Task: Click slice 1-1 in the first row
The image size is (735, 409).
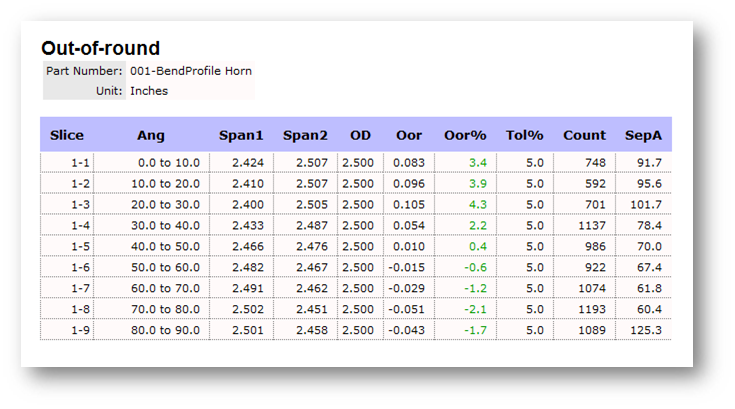Action: click(x=81, y=162)
